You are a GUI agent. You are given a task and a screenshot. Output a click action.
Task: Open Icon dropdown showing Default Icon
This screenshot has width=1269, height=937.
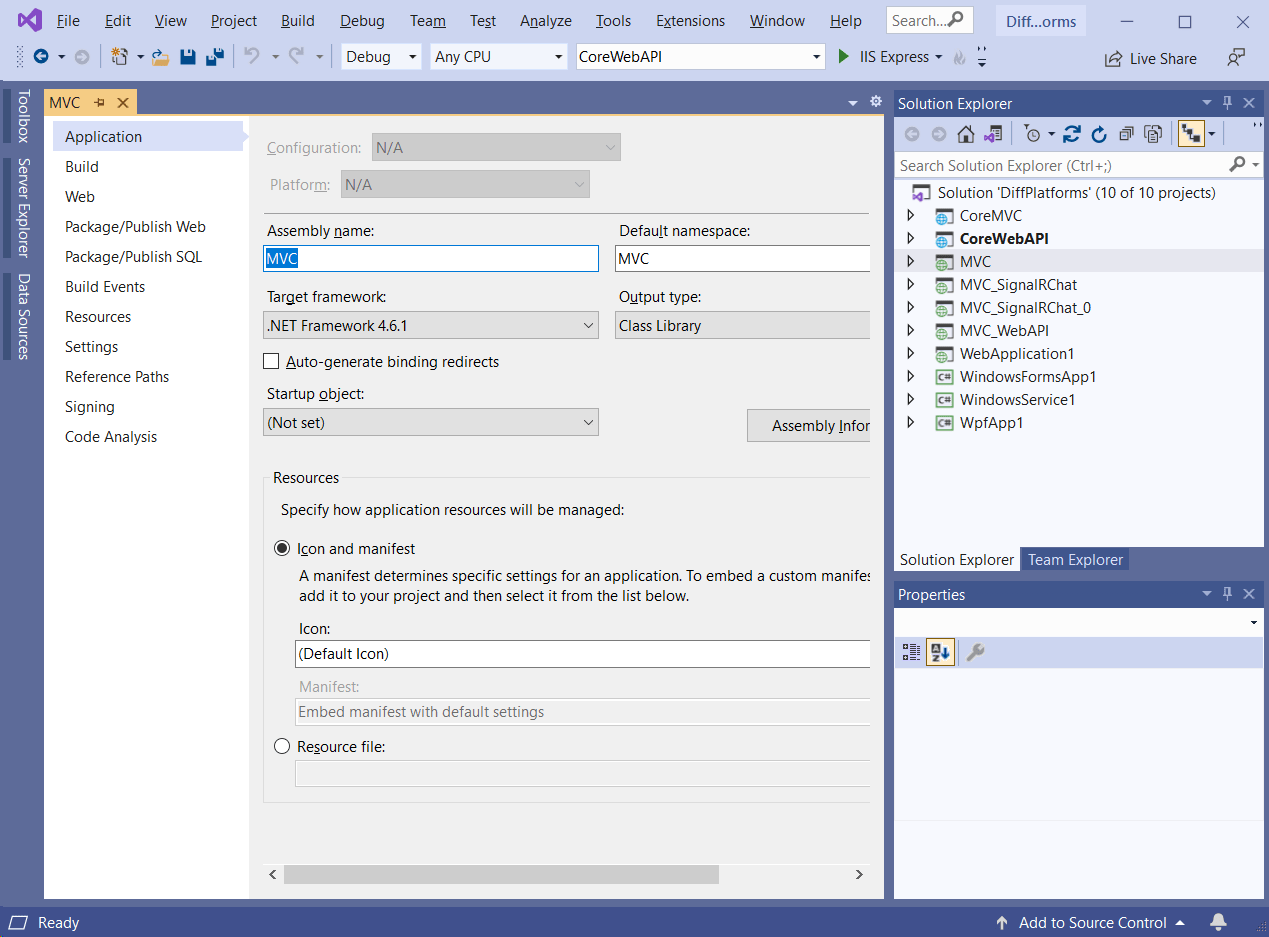583,653
